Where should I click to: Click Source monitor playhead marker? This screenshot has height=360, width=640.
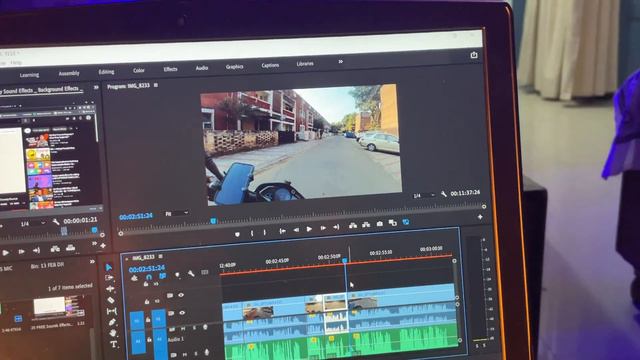click(x=95, y=230)
